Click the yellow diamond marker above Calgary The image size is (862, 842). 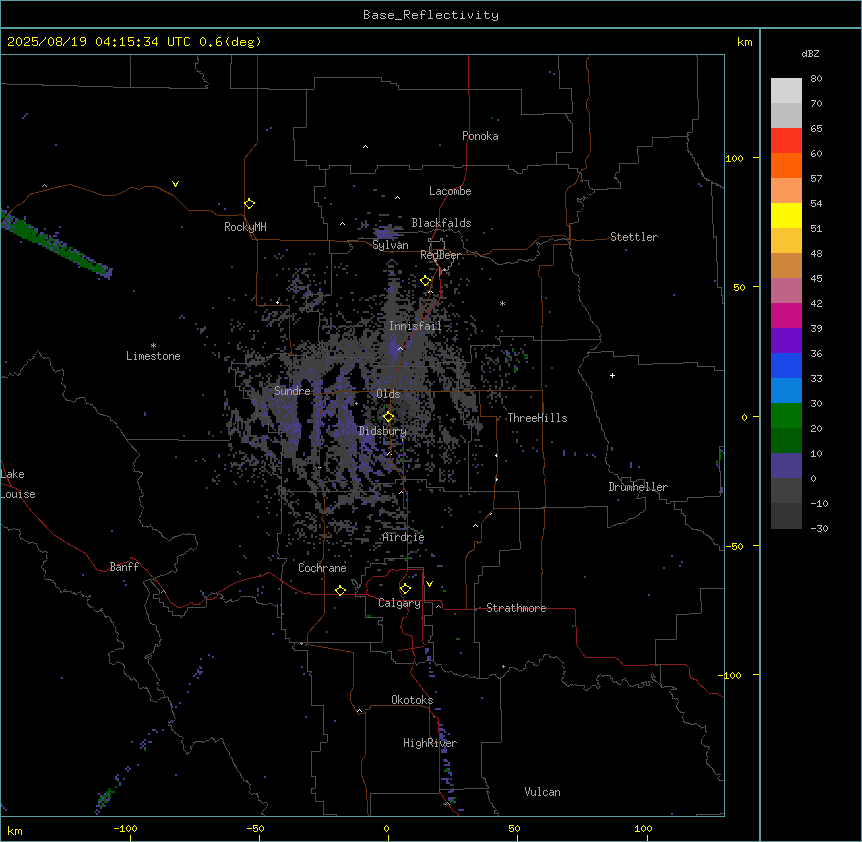405,589
